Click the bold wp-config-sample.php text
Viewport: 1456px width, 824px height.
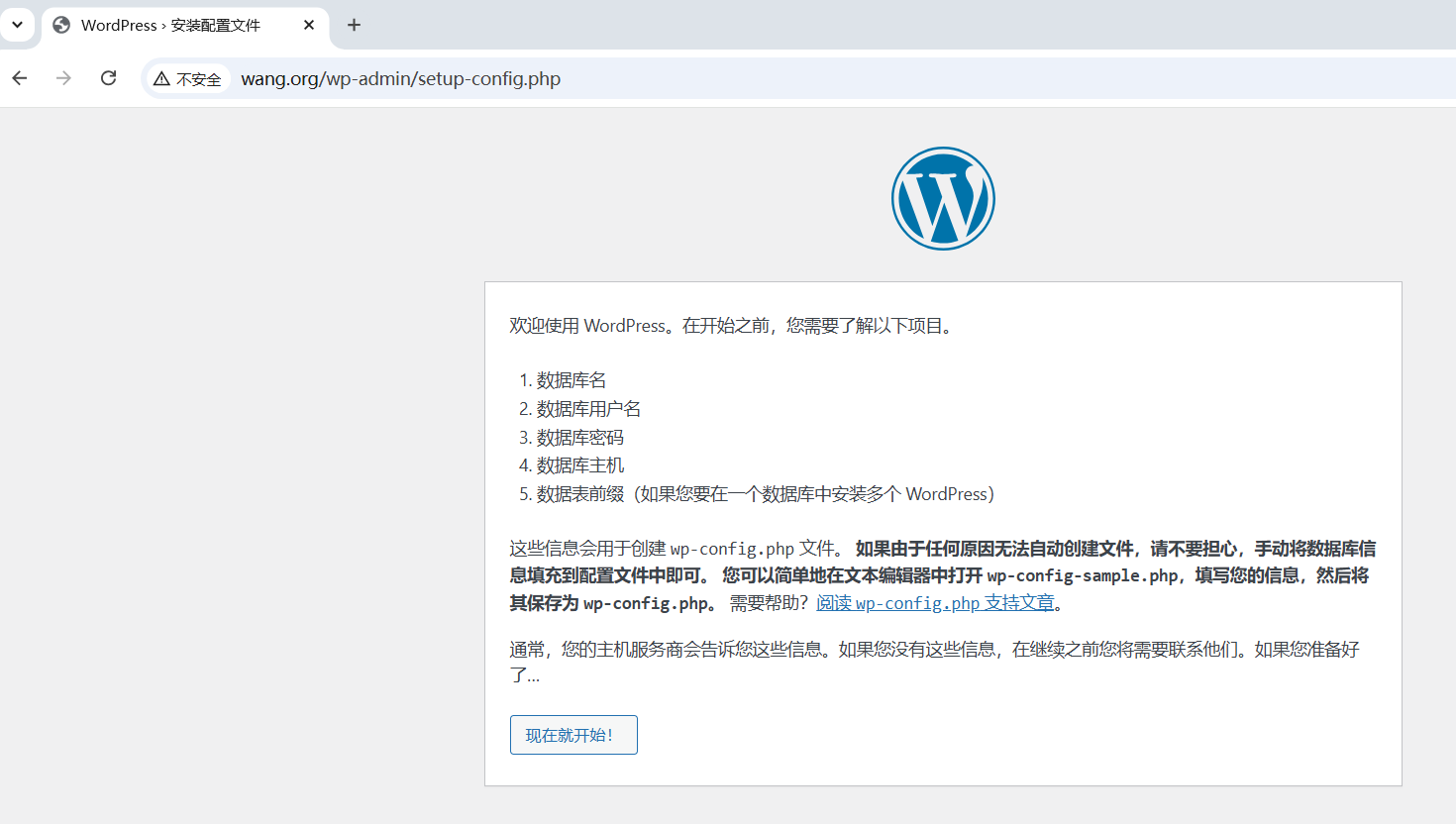(1083, 576)
